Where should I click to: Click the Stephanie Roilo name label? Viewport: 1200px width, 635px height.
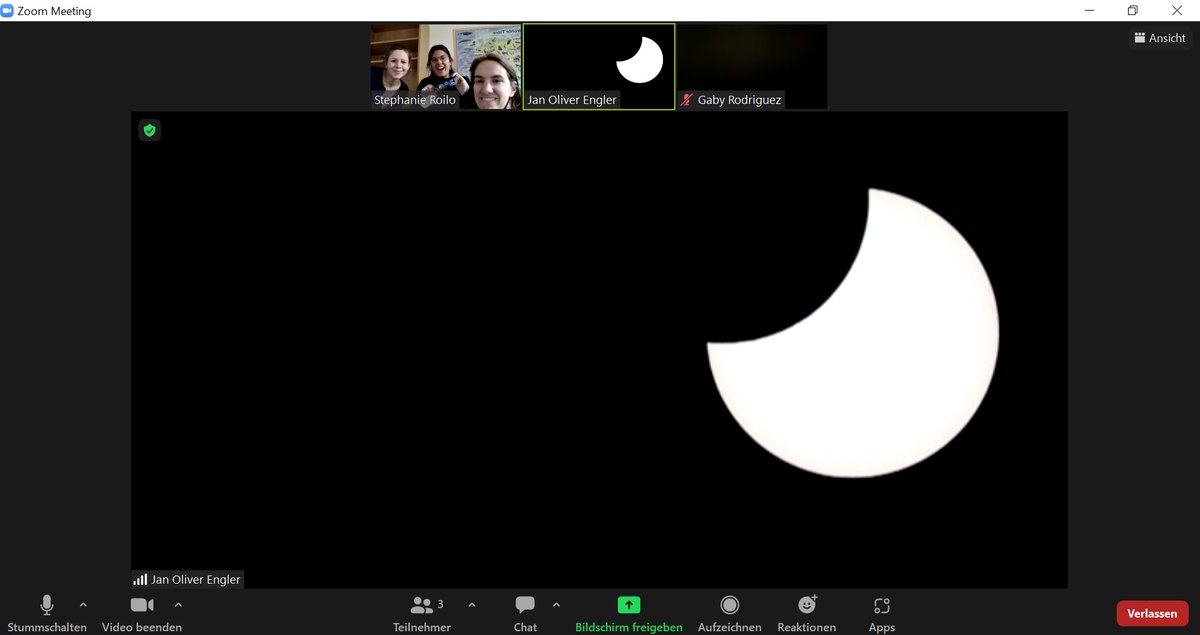[x=415, y=100]
